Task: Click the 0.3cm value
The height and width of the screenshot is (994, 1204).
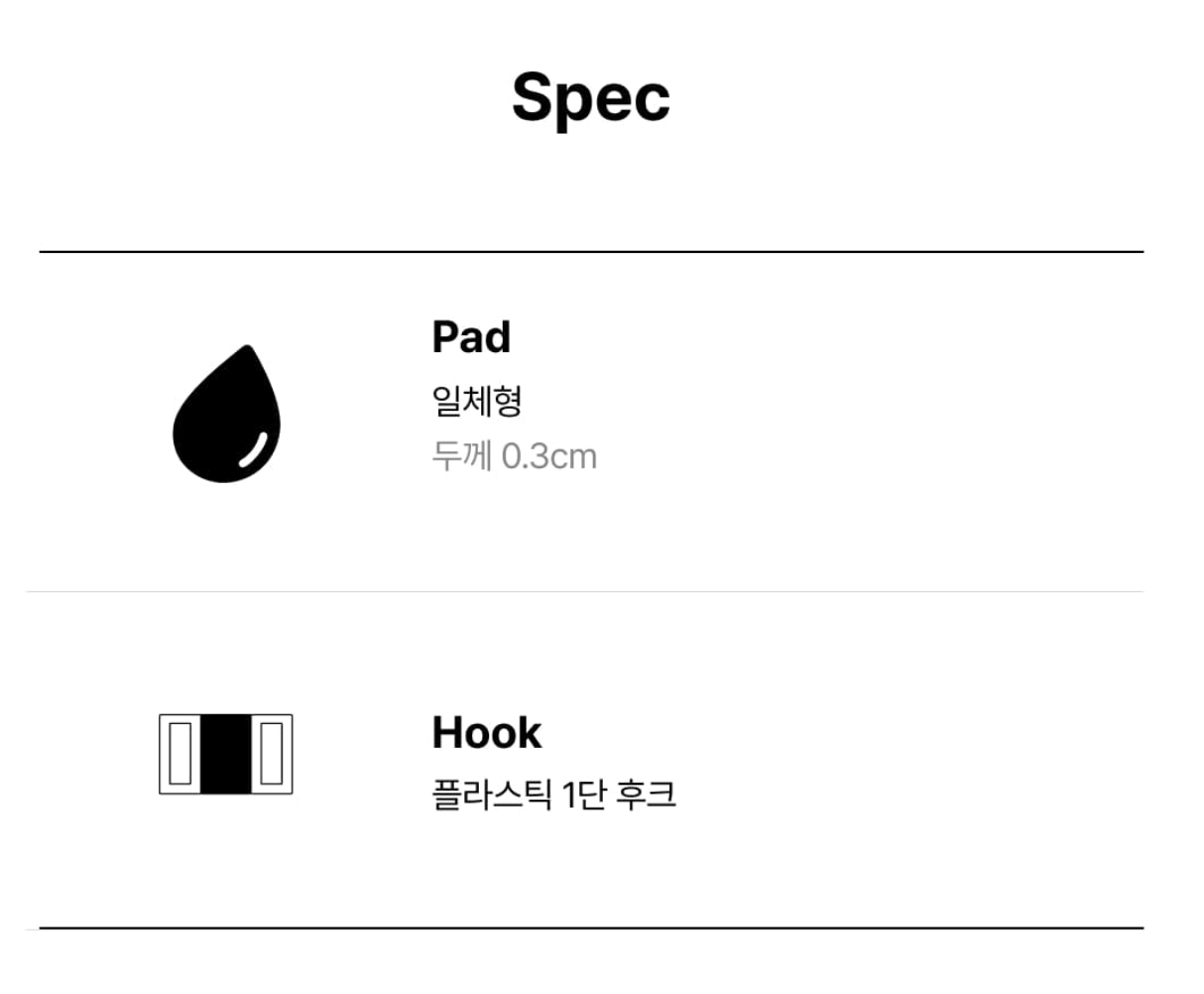Action: (549, 456)
